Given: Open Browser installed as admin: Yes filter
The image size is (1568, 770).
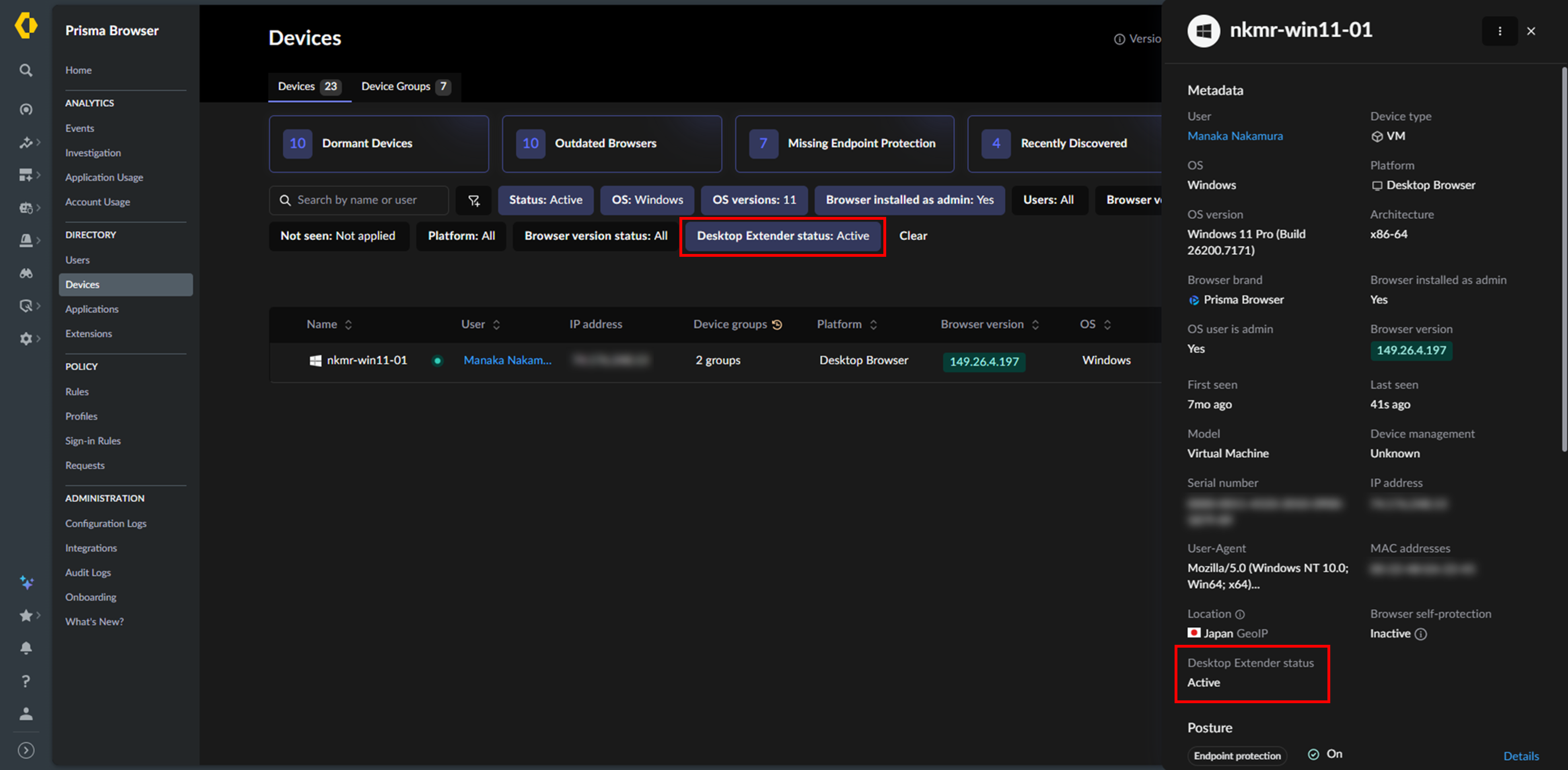Looking at the screenshot, I should pos(910,200).
